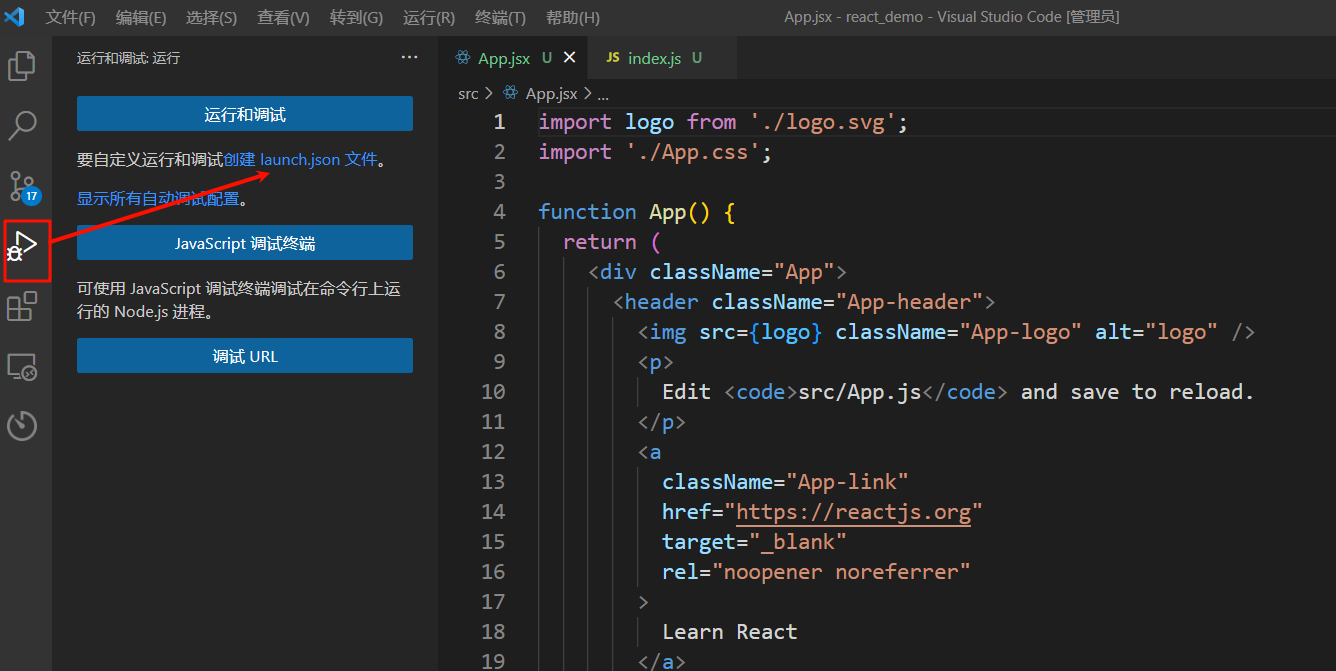
Task: Open the Run and Debug view icon
Action: pyautogui.click(x=23, y=246)
